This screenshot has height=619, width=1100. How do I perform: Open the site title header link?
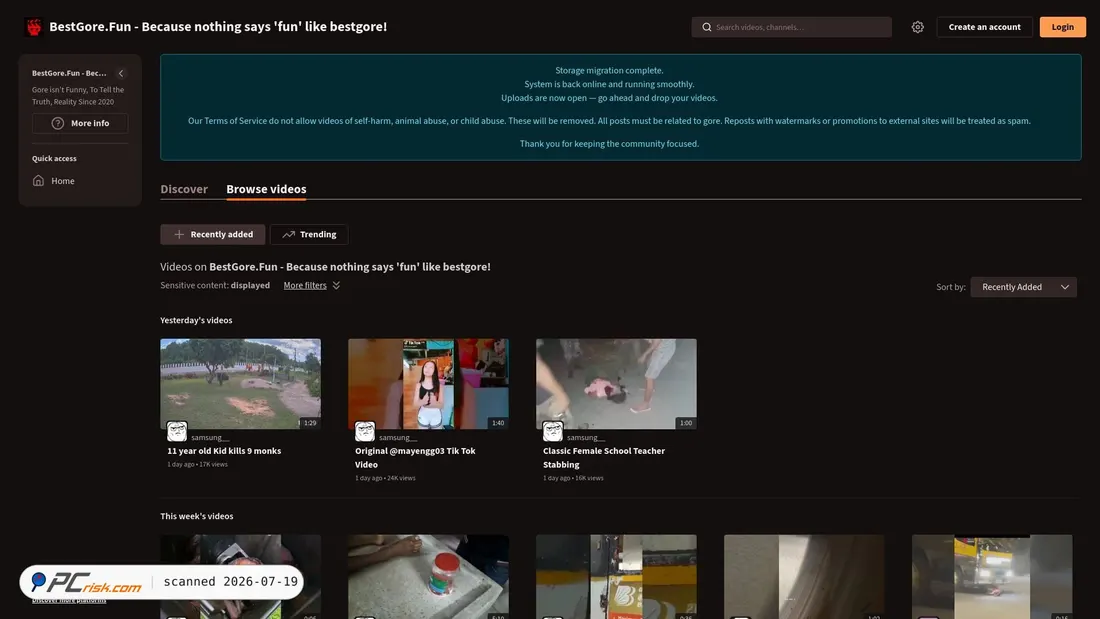point(218,27)
